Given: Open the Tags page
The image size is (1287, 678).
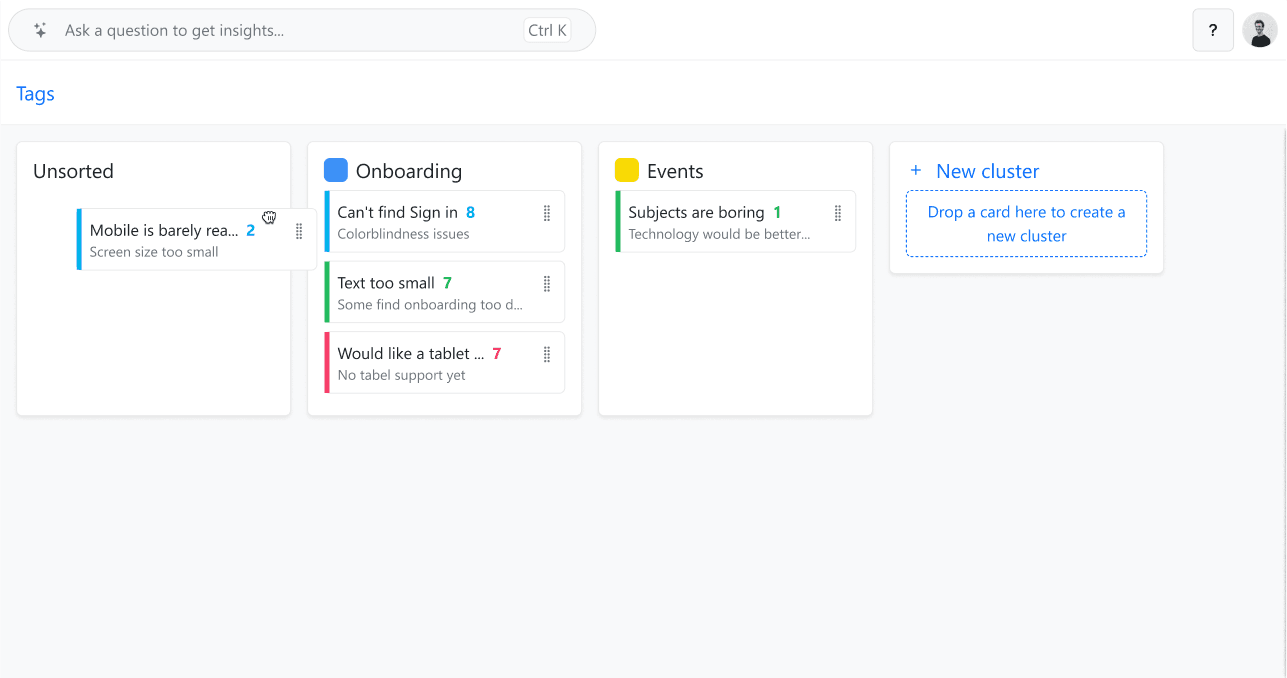Looking at the screenshot, I should [x=35, y=93].
